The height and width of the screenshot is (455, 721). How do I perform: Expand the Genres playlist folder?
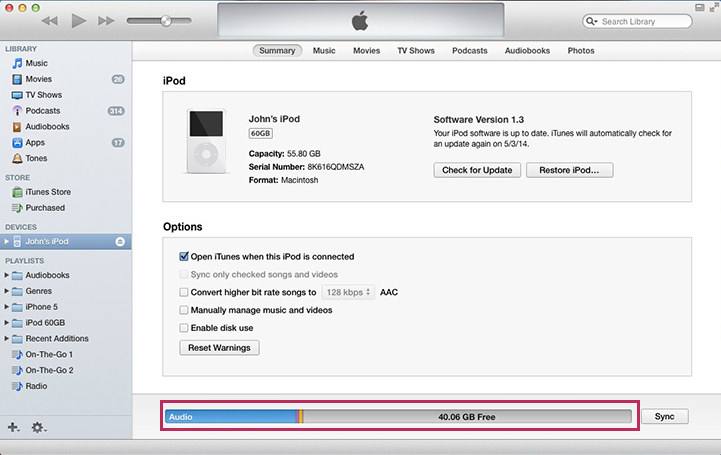pyautogui.click(x=6, y=291)
